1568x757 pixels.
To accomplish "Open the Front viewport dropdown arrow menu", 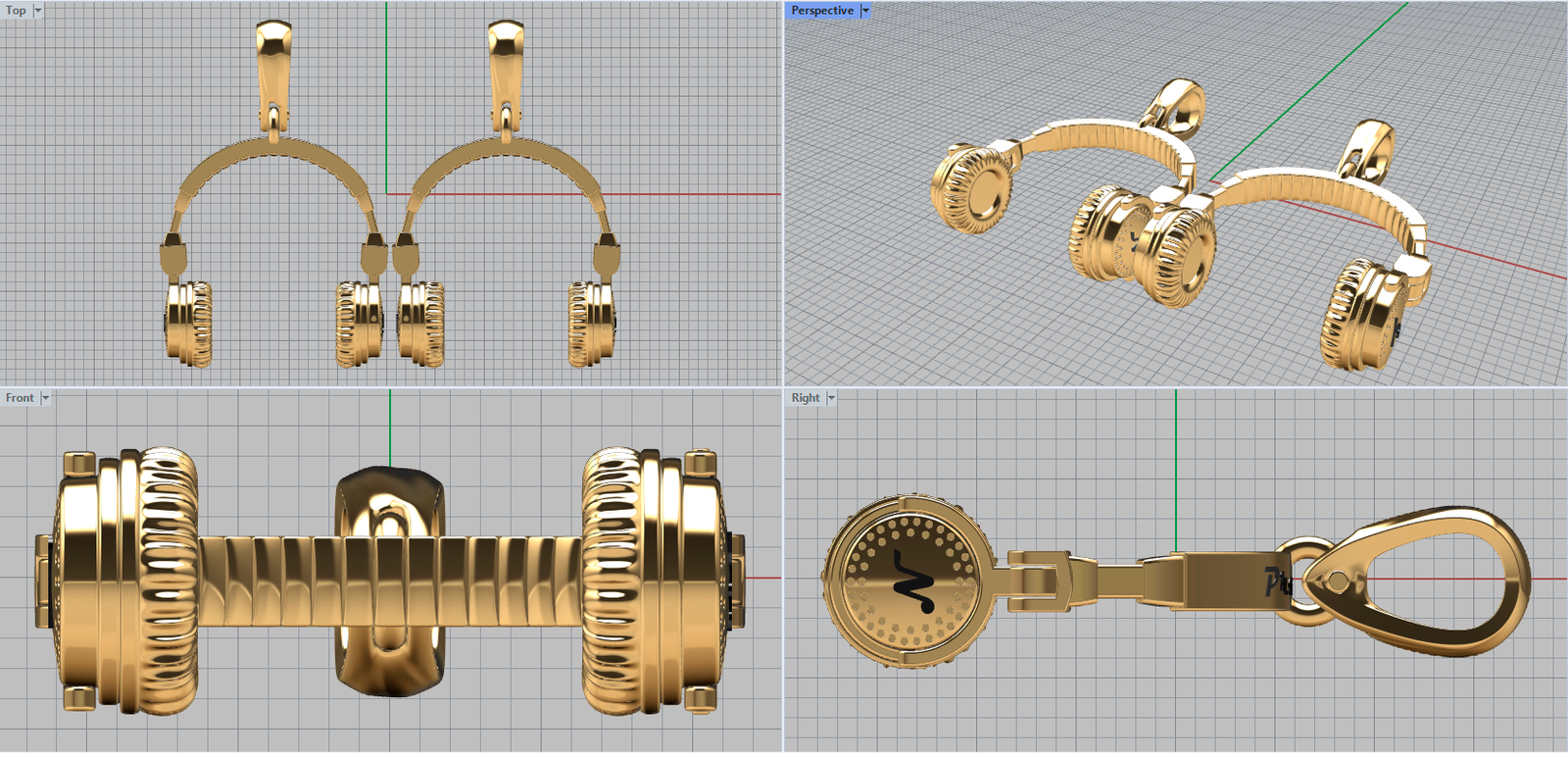I will pyautogui.click(x=45, y=398).
